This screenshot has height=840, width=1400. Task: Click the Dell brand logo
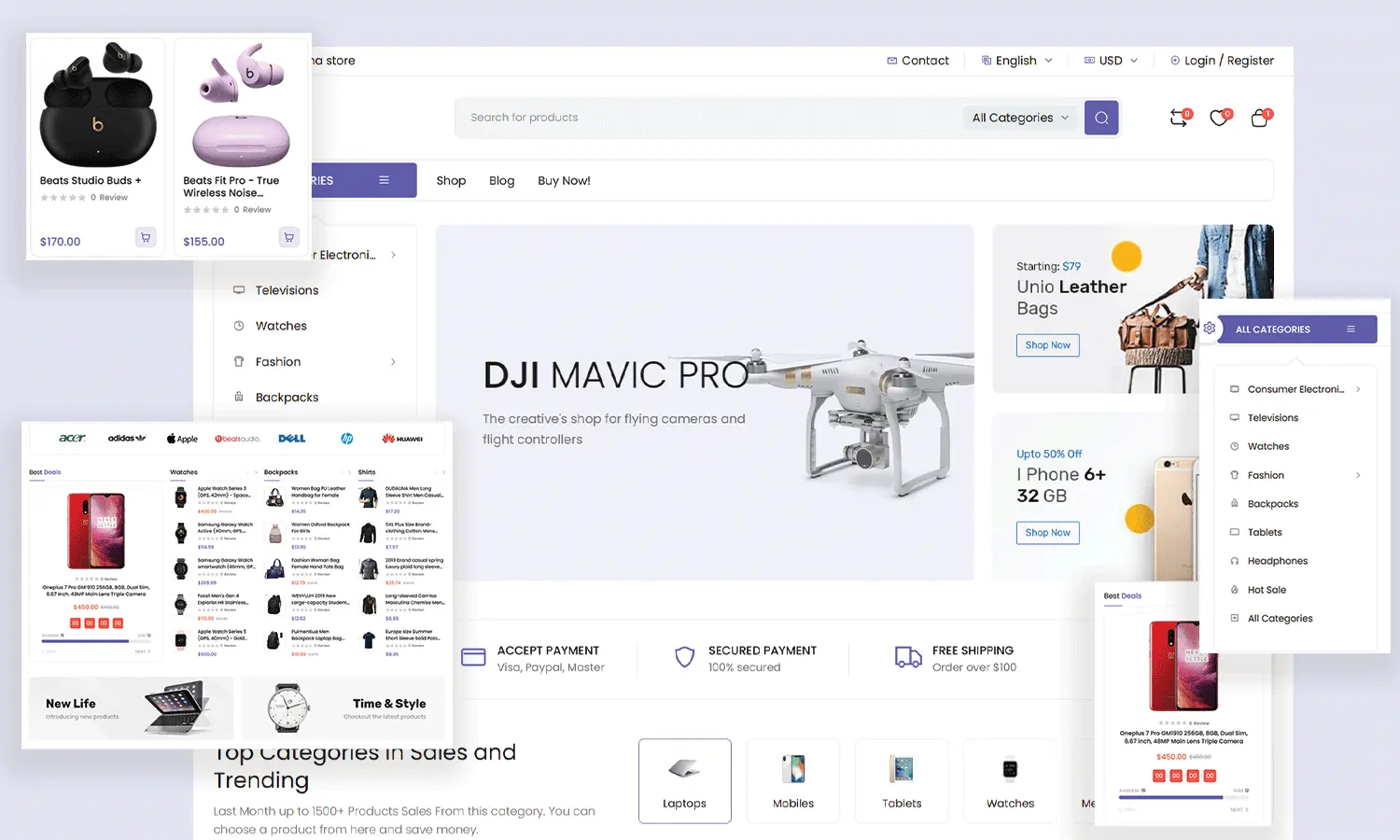coord(292,438)
